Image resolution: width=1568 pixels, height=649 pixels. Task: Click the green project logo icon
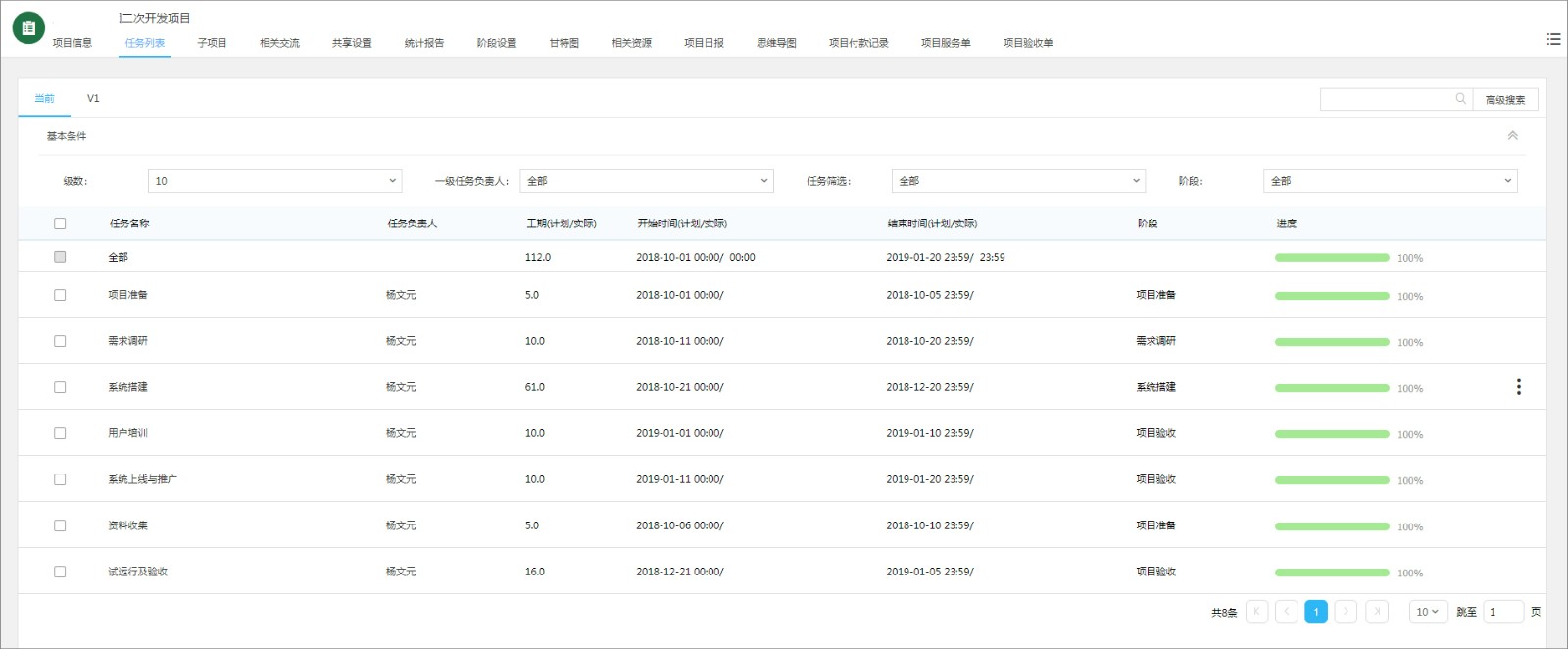(28, 28)
